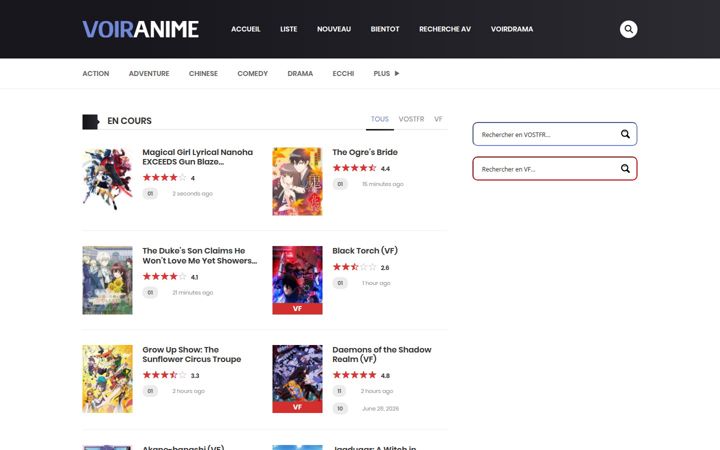Browse the COMEDY genre

pyautogui.click(x=252, y=73)
